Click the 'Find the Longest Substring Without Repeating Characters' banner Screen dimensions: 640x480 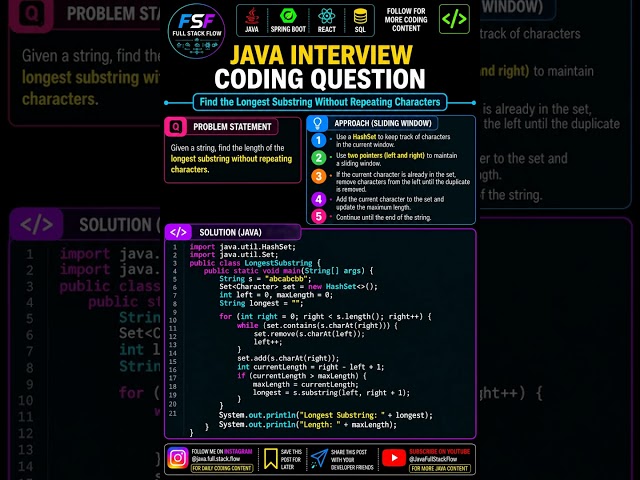(320, 102)
